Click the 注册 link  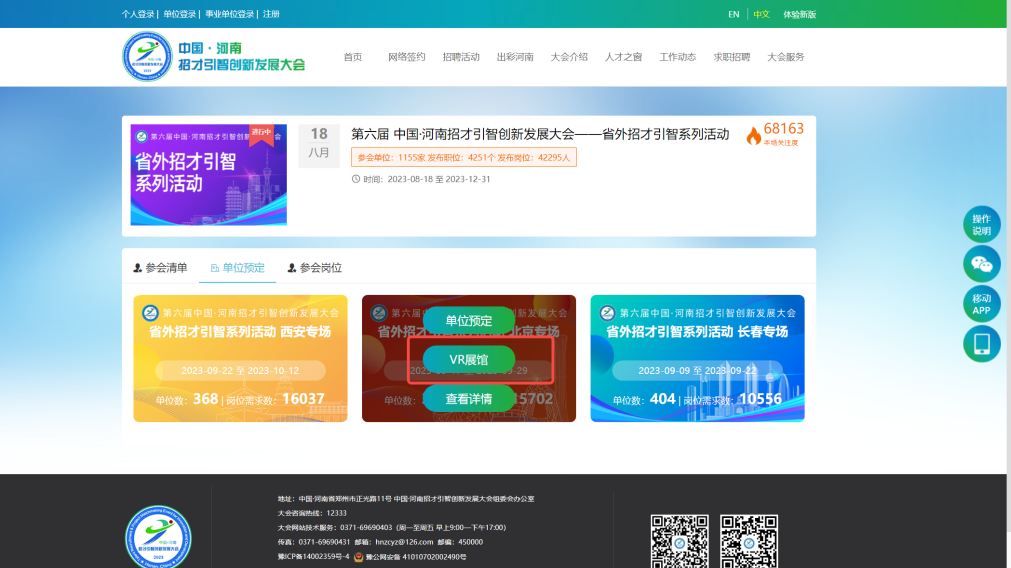coord(271,14)
